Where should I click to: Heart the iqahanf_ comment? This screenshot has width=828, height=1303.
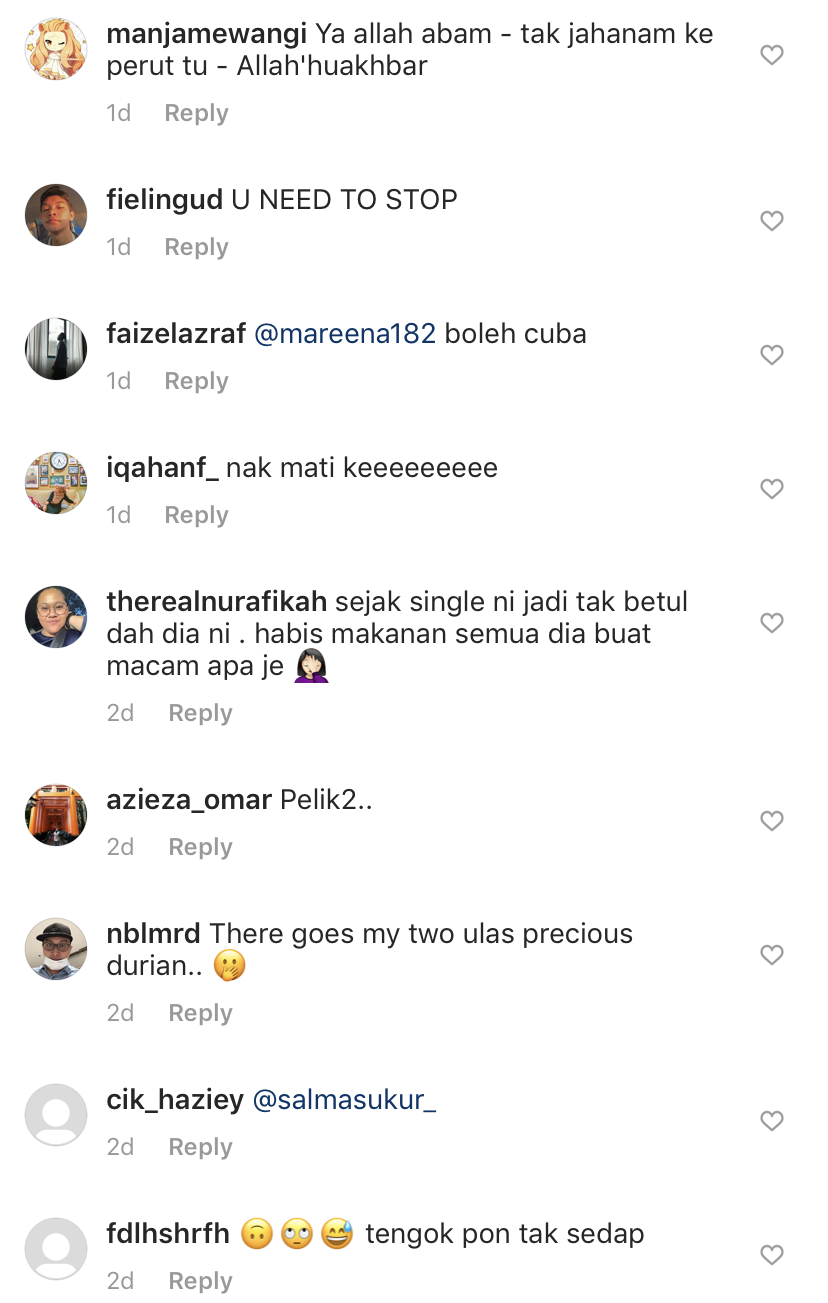pyautogui.click(x=771, y=489)
